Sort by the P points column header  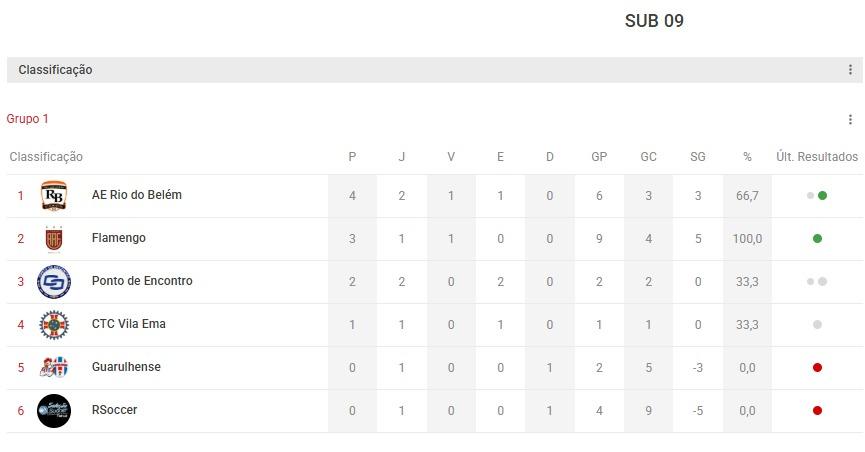pyautogui.click(x=352, y=157)
